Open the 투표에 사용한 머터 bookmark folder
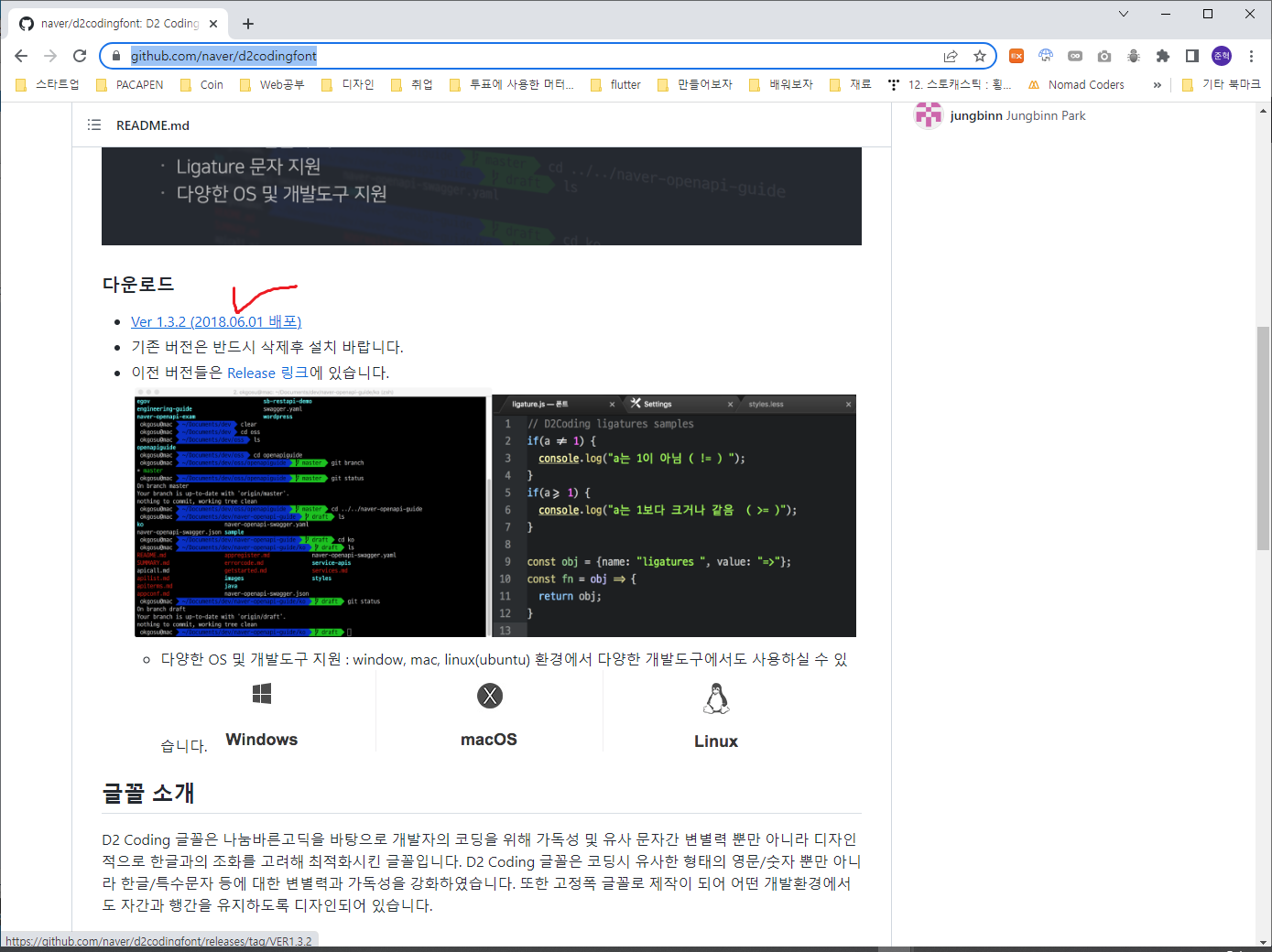 (x=512, y=84)
